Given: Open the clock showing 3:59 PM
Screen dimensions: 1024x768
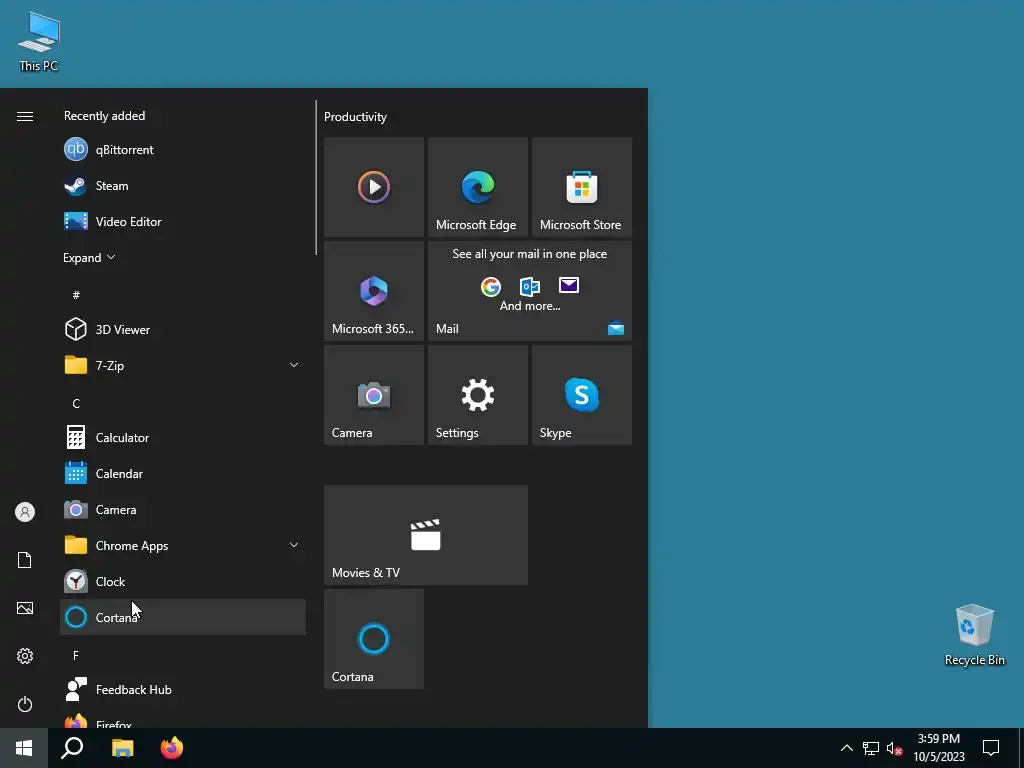Looking at the screenshot, I should [938, 748].
